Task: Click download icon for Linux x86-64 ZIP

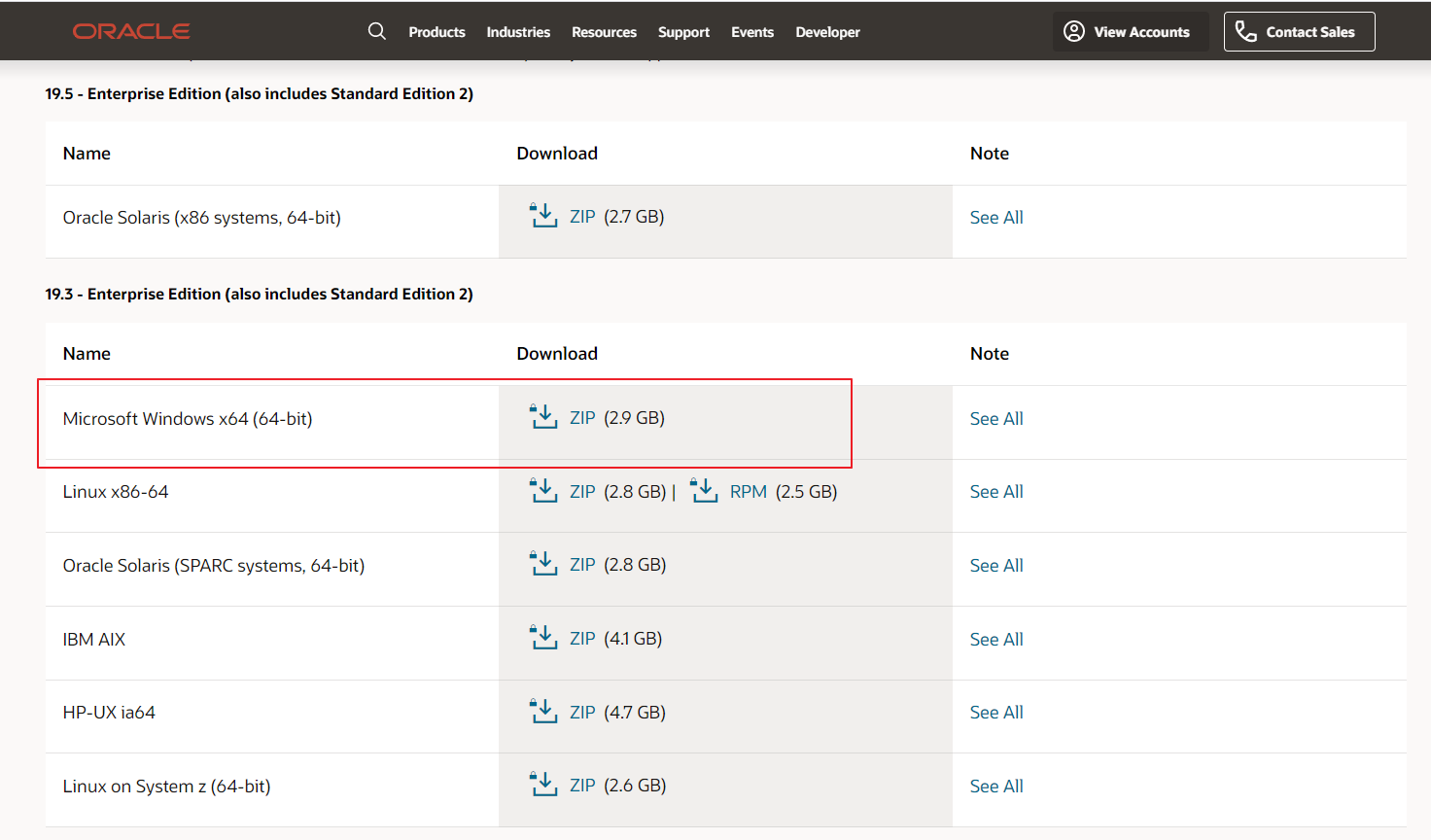Action: 543,491
